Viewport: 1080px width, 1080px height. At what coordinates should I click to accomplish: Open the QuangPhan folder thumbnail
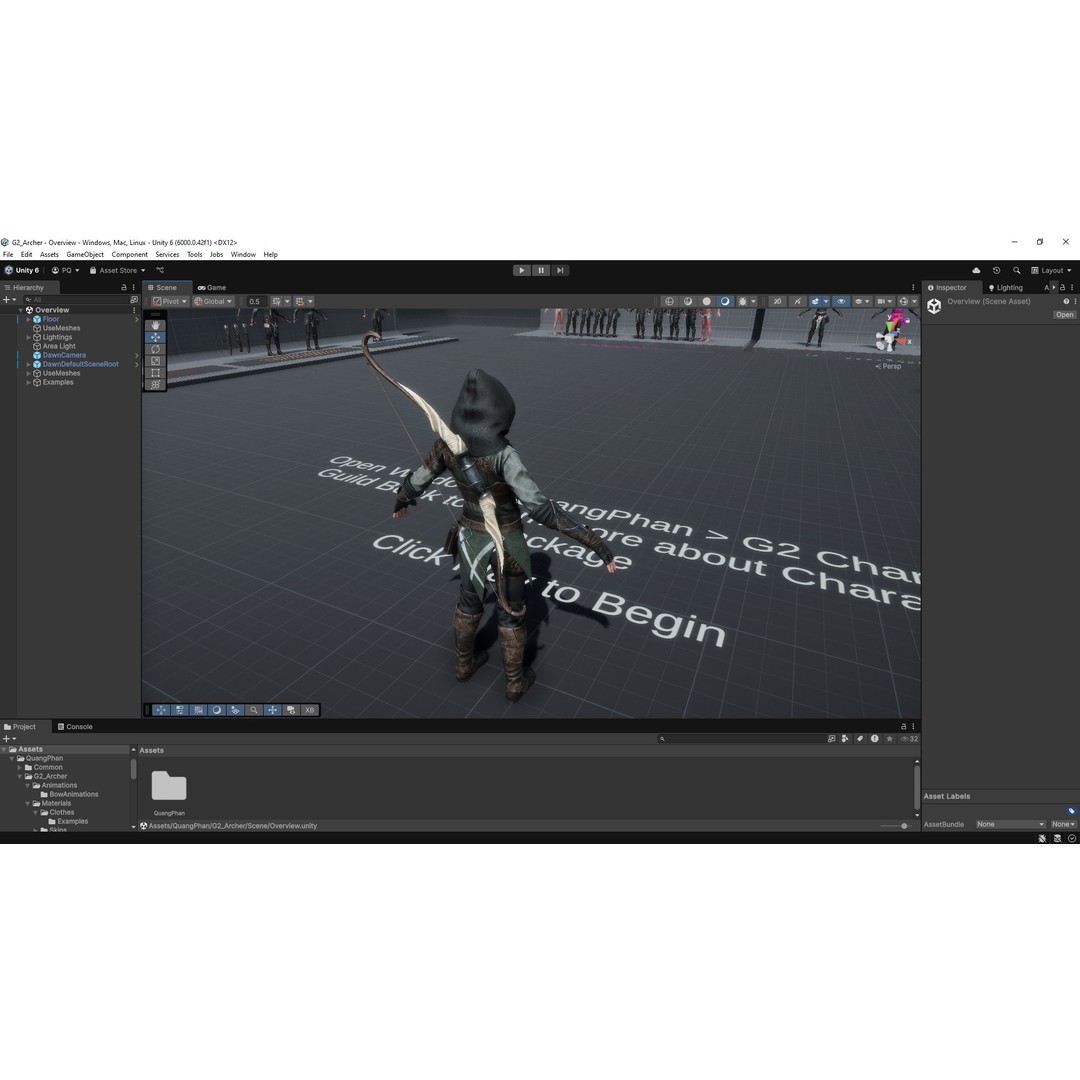click(169, 787)
